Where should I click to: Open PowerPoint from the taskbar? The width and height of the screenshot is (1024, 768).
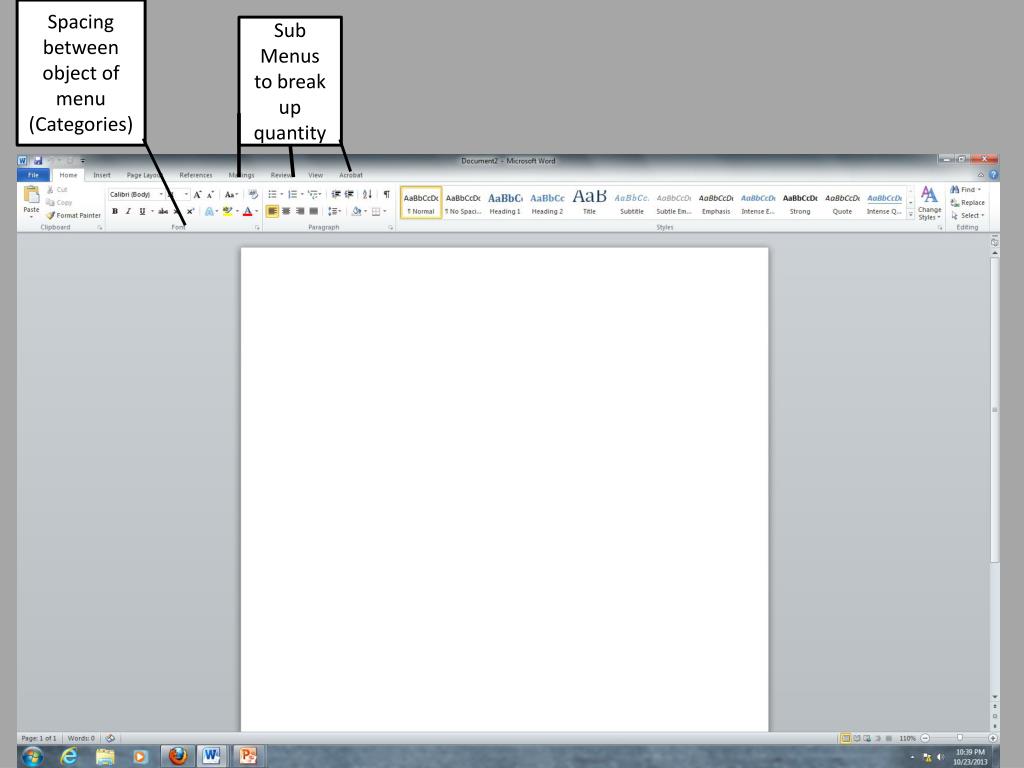coord(248,756)
